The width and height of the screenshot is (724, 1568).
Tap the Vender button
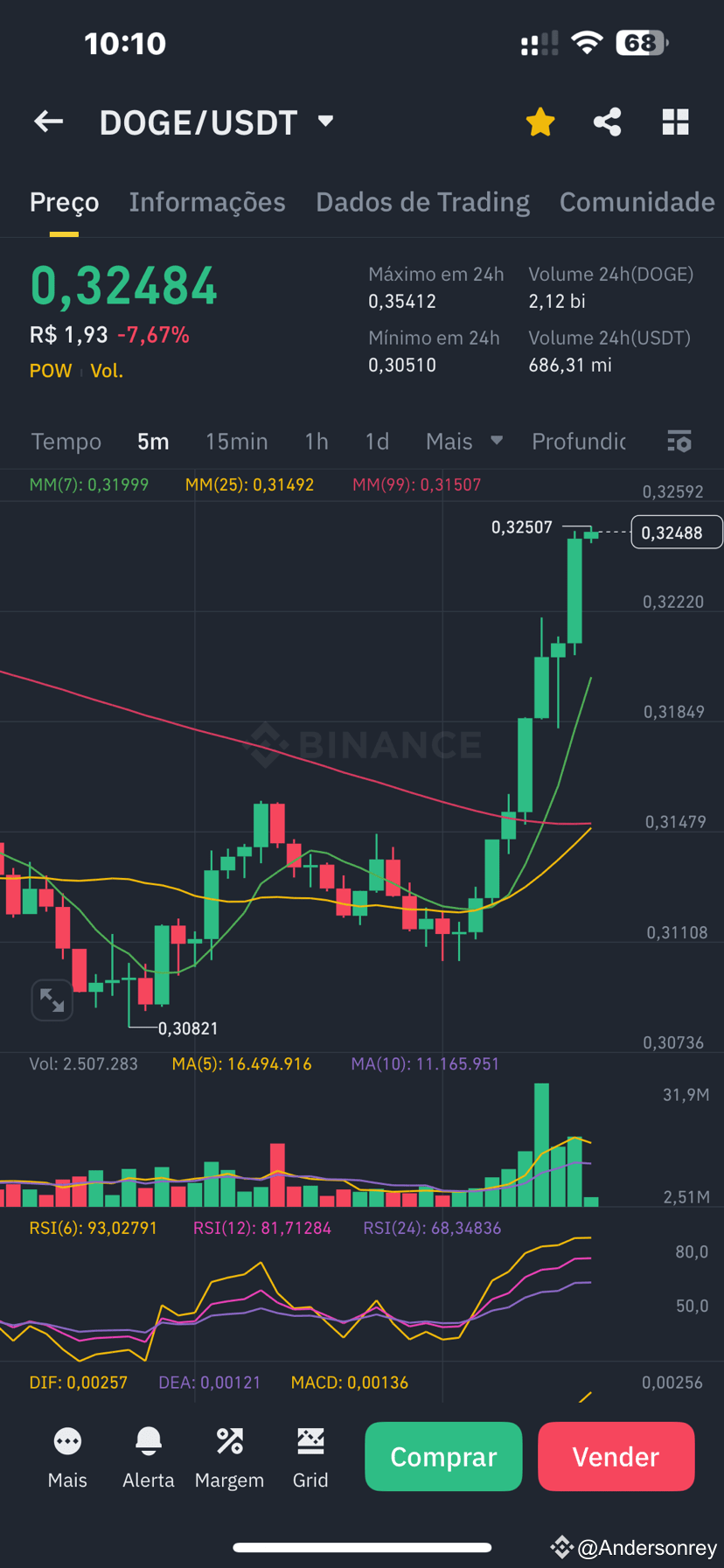pos(616,1456)
